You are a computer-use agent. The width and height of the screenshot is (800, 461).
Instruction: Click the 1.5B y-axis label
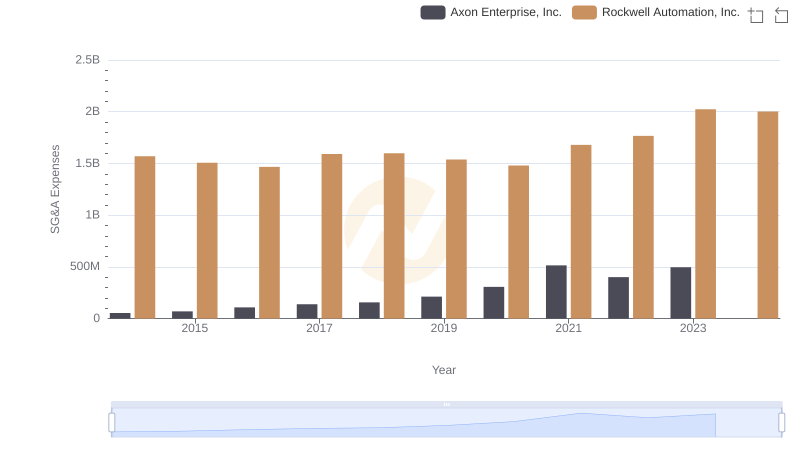(88, 163)
